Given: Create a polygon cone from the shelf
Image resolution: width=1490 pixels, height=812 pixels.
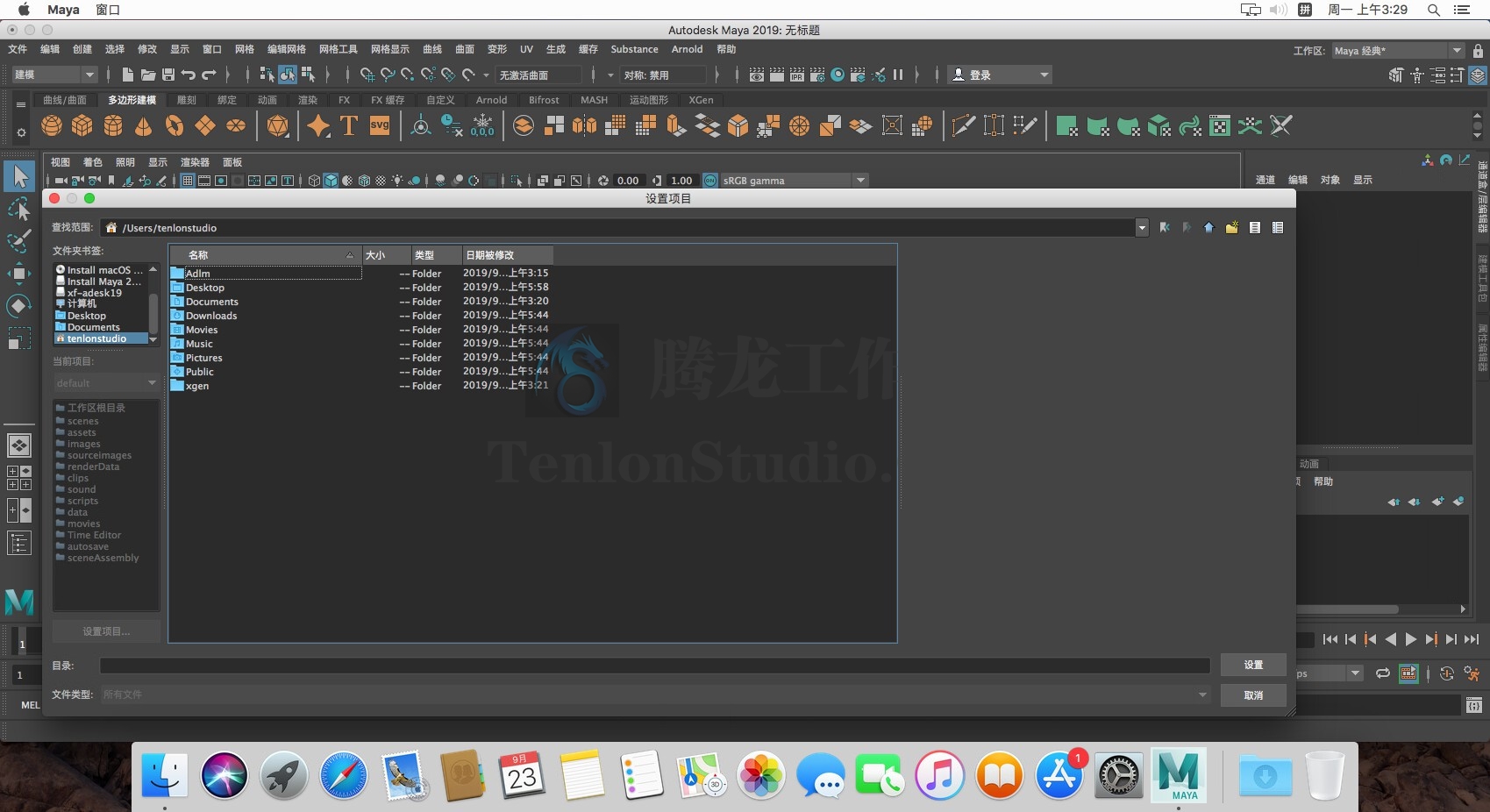Looking at the screenshot, I should coord(144,126).
